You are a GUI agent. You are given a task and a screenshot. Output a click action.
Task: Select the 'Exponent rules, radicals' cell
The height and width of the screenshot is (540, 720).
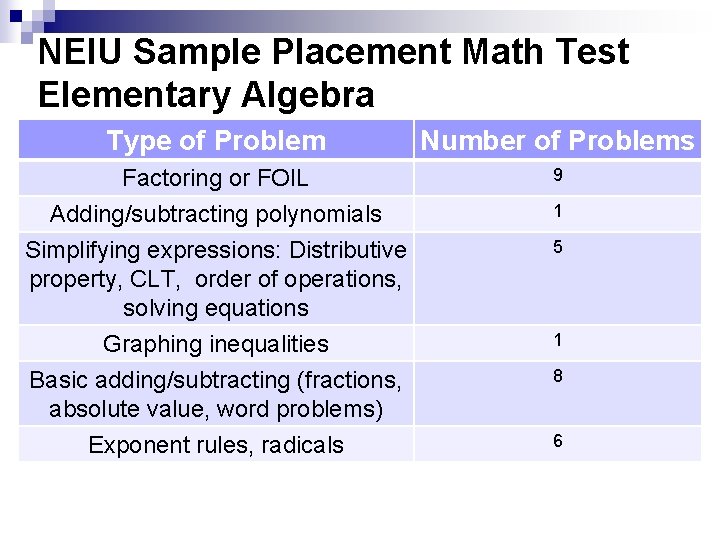[x=216, y=445]
